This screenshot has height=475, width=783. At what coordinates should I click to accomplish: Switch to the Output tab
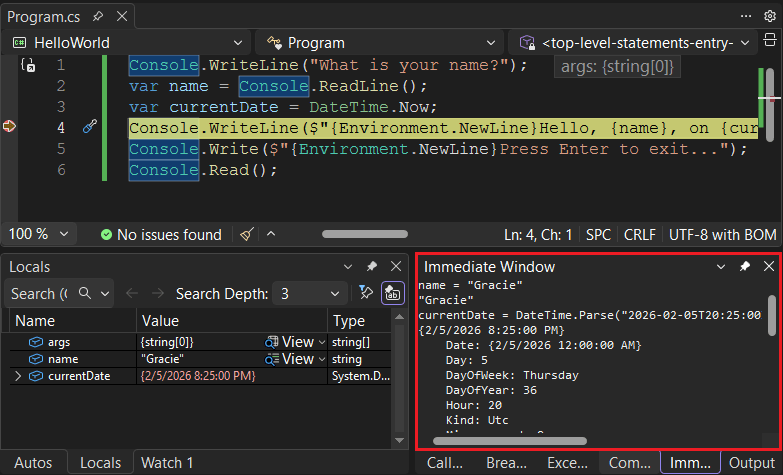(752, 463)
